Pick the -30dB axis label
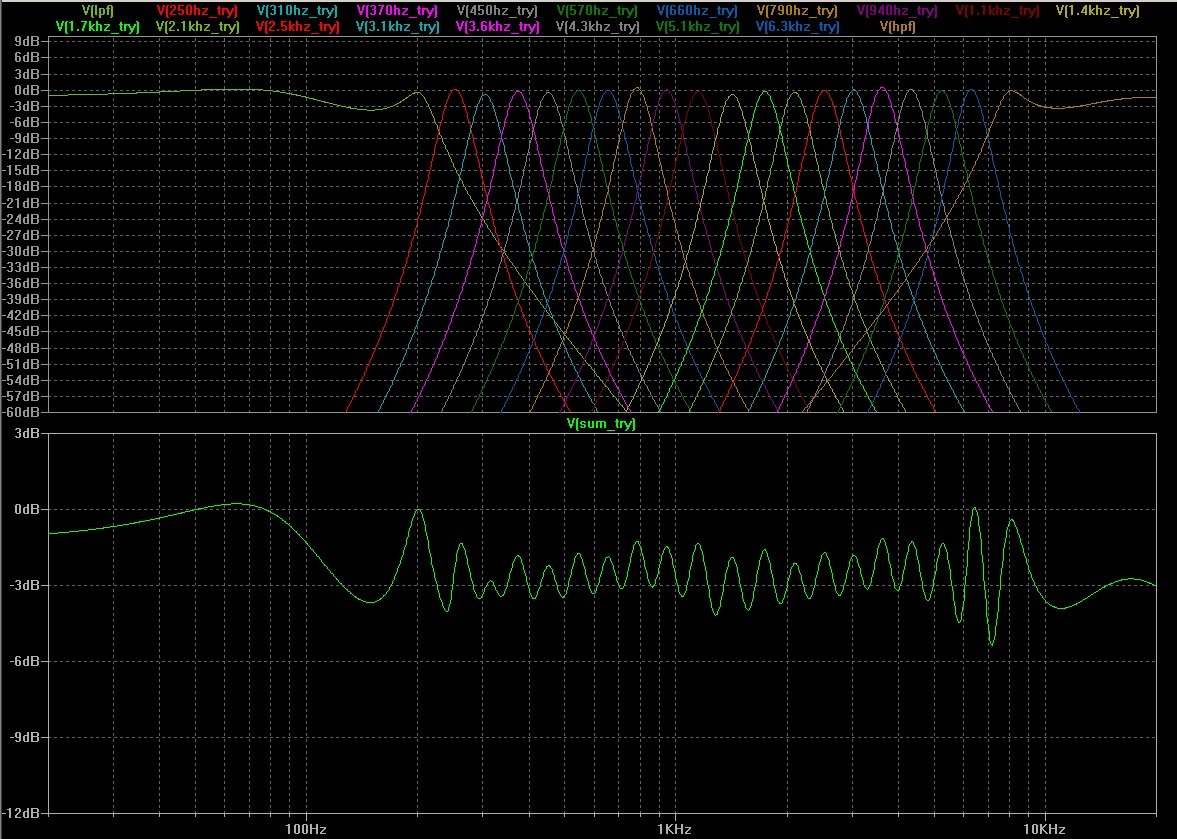The width and height of the screenshot is (1177, 839). pyautogui.click(x=23, y=251)
